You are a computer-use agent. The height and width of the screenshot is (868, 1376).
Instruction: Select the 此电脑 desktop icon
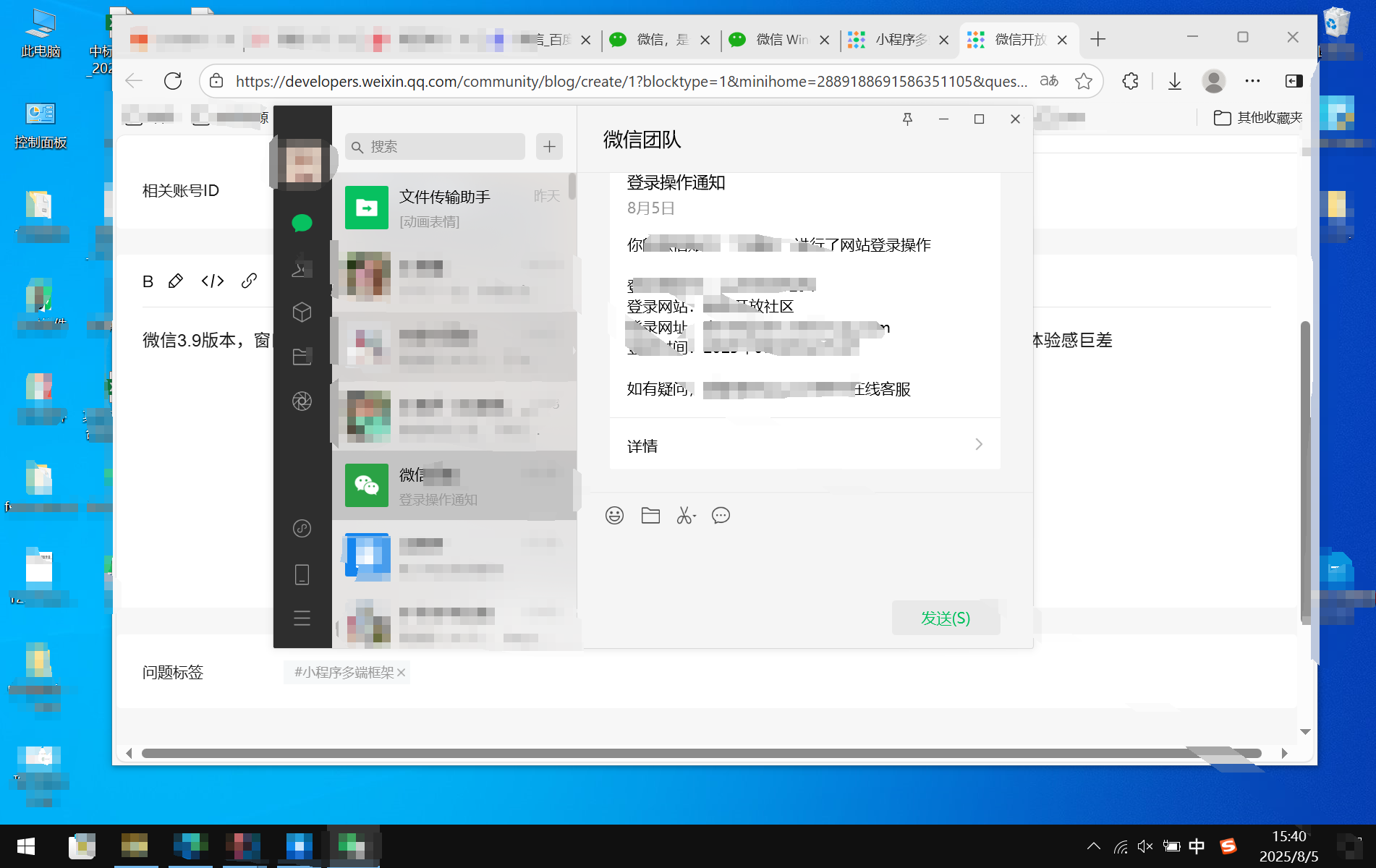[41, 33]
